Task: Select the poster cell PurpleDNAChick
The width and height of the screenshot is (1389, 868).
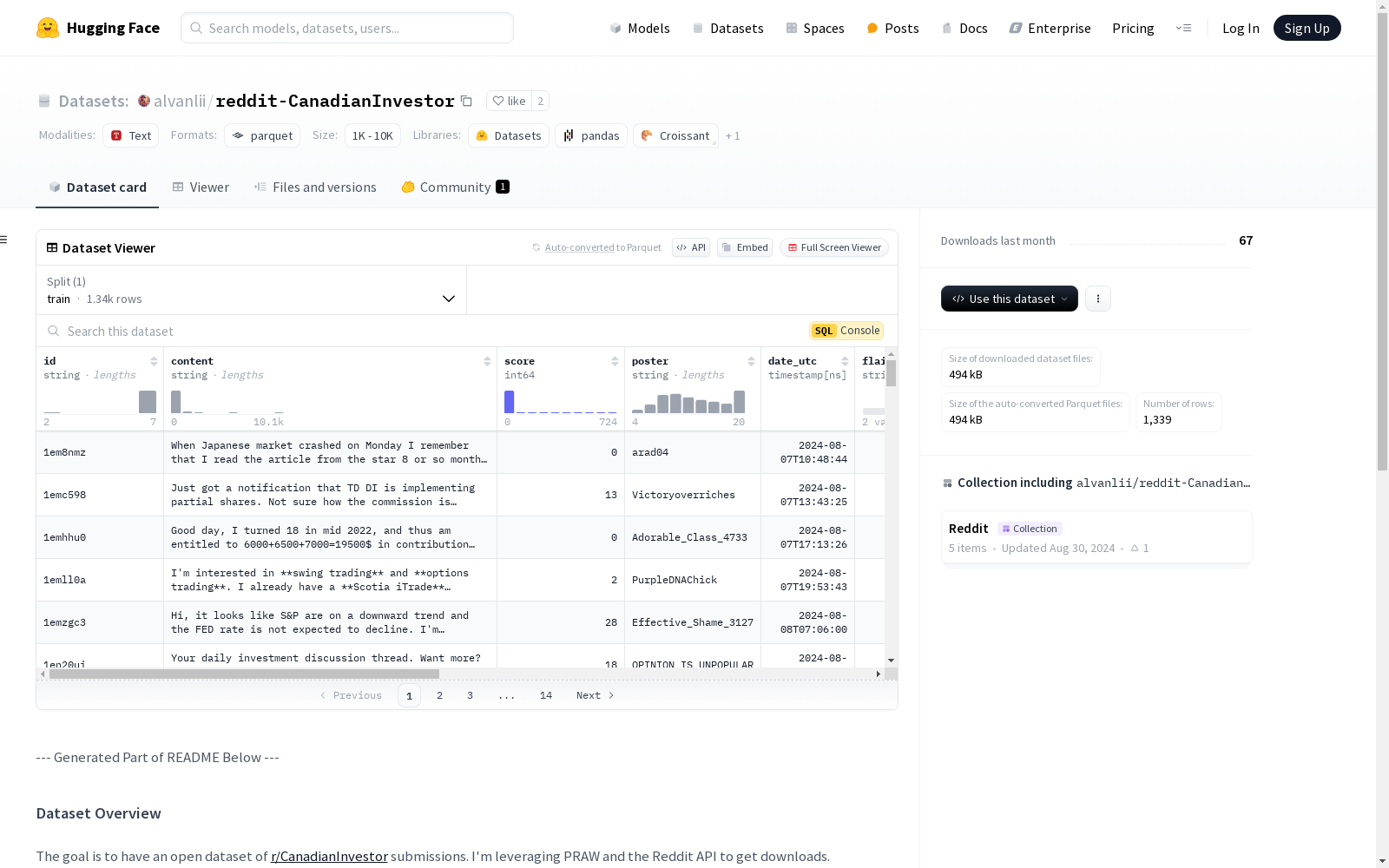Action: 693,580
